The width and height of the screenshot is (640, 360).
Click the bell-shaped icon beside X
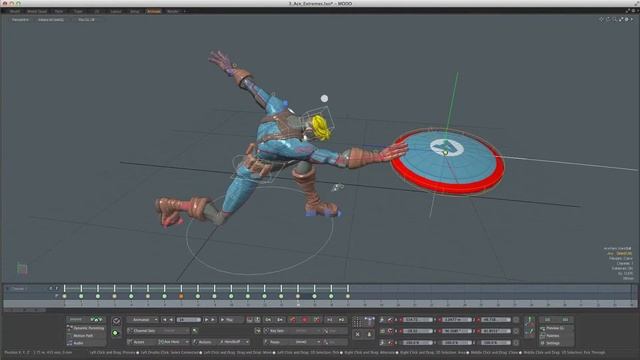(369, 334)
